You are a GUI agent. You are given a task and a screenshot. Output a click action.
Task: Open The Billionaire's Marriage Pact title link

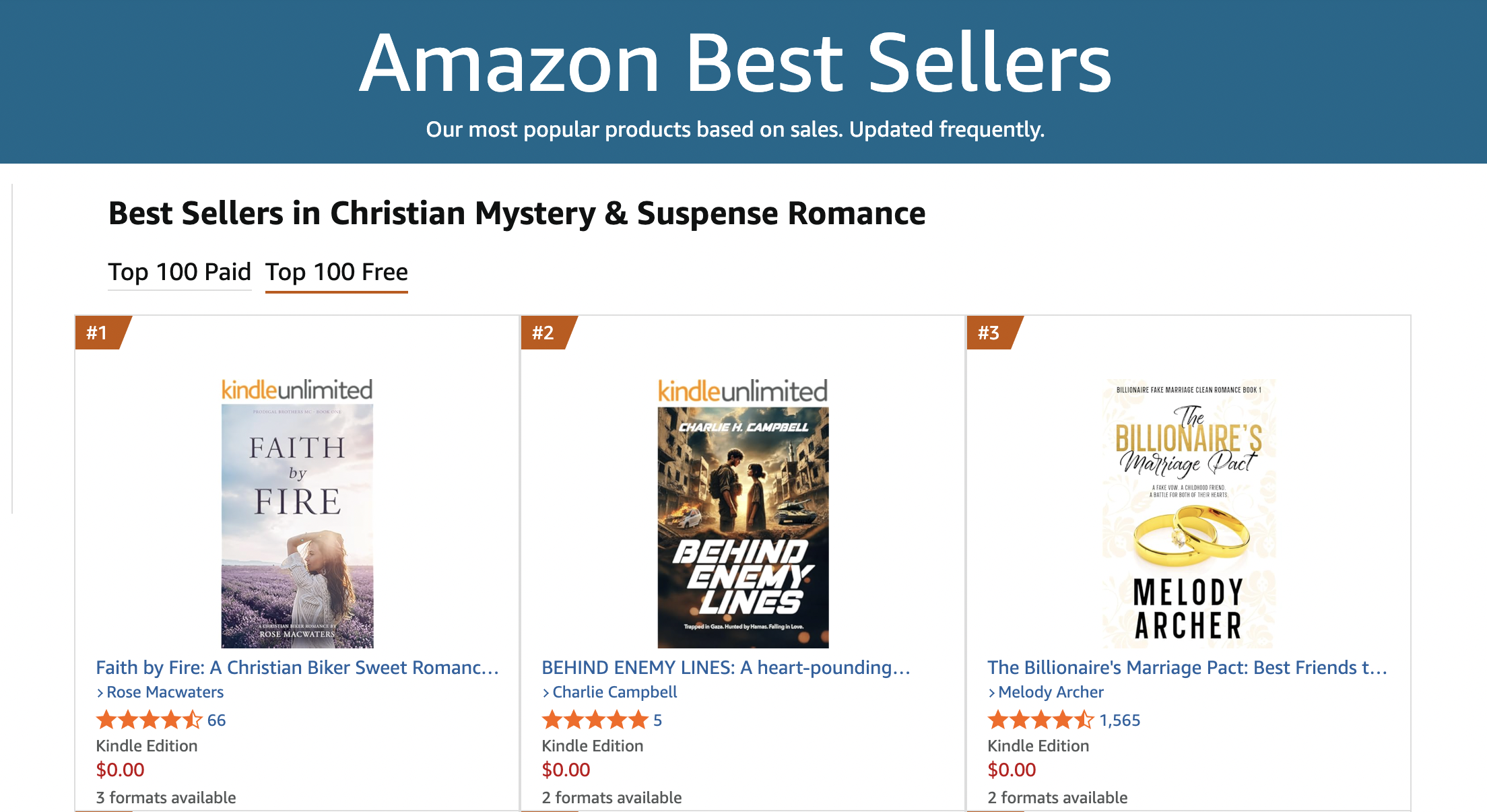coord(1187,667)
